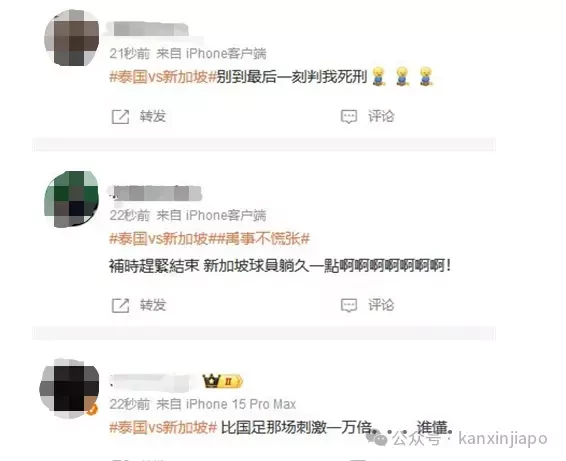Click first crying emoji in first post
The image size is (566, 461).
(x=379, y=76)
